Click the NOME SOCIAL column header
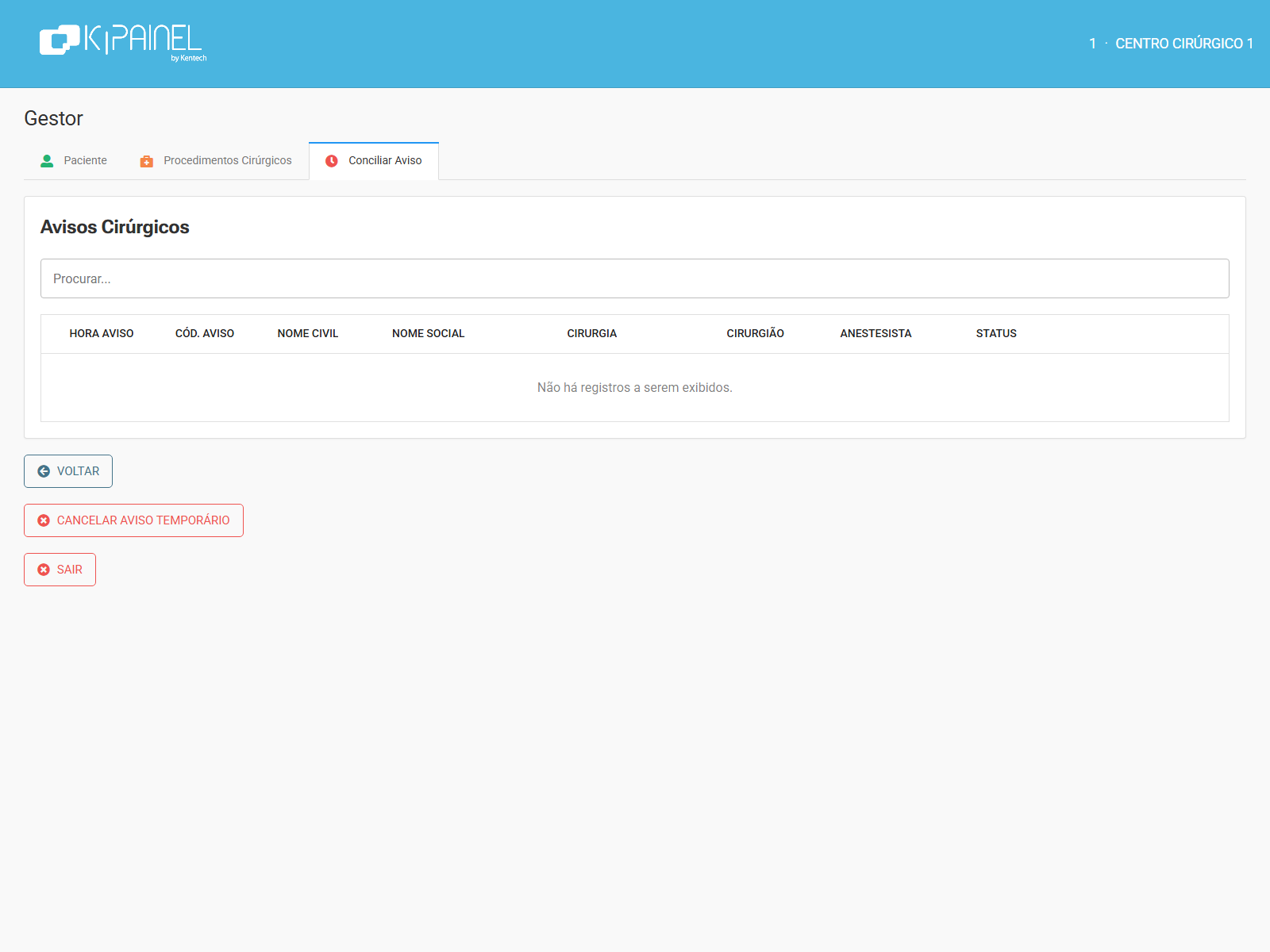Image resolution: width=1270 pixels, height=952 pixels. tap(429, 334)
